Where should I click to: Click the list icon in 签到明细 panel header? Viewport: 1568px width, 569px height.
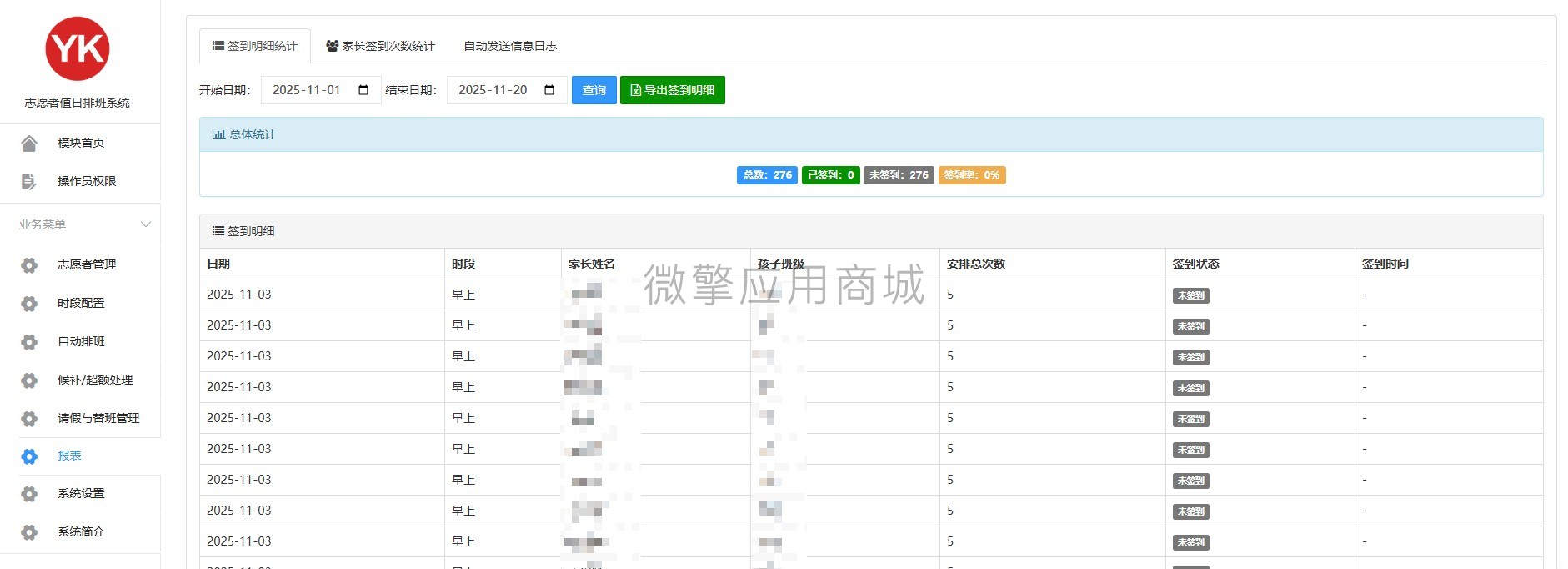click(218, 231)
